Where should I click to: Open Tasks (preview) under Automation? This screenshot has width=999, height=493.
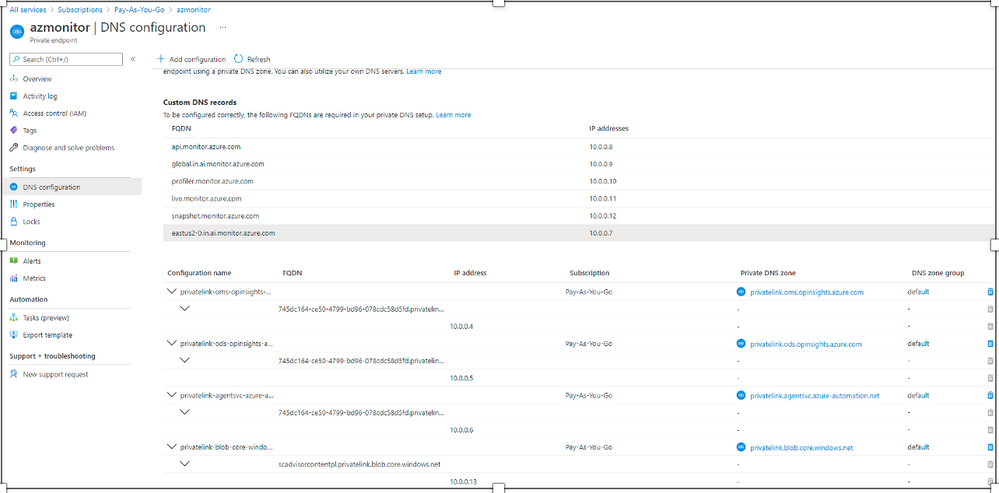tap(46, 318)
